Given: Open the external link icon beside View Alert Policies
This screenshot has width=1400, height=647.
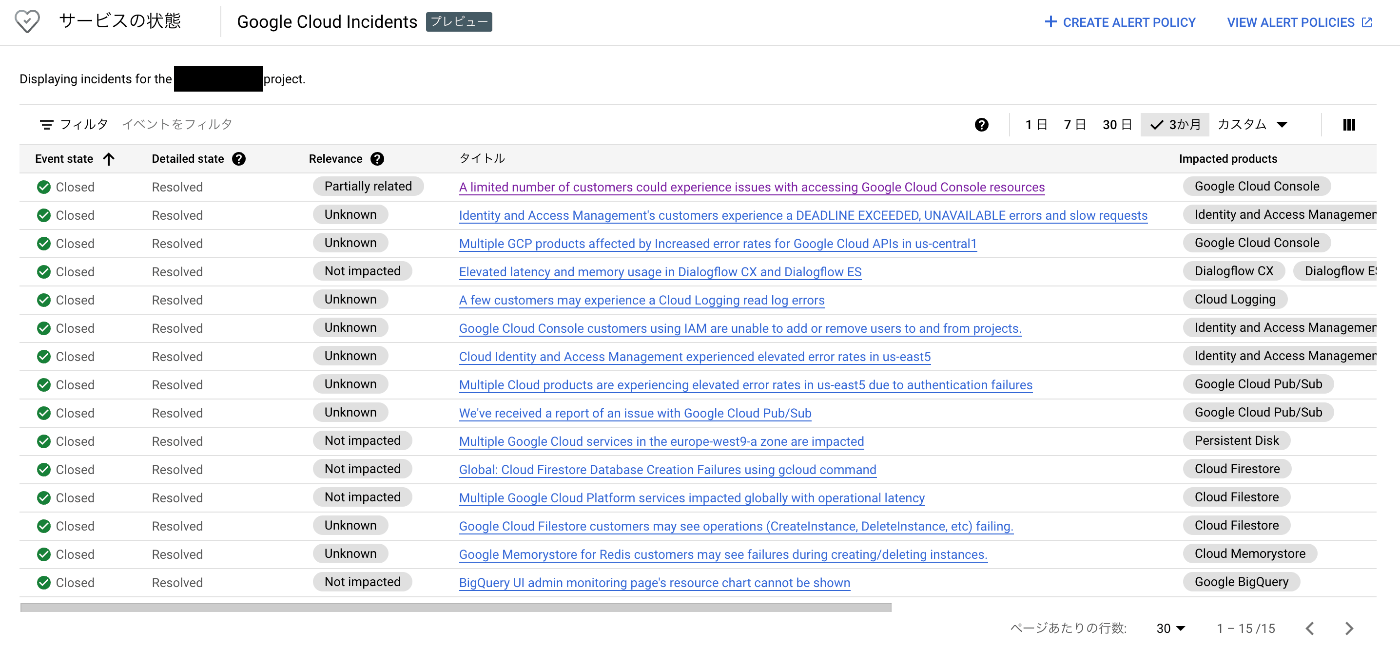Looking at the screenshot, I should point(1367,22).
